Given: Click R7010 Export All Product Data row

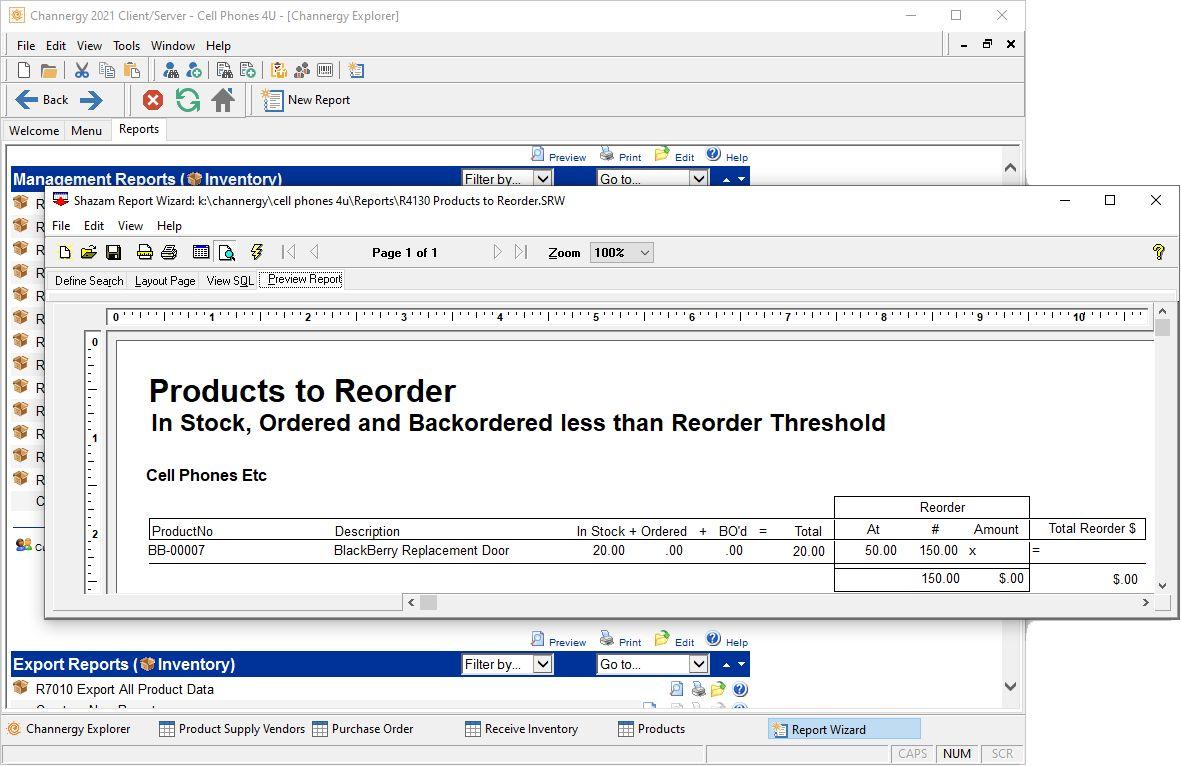Looking at the screenshot, I should 380,689.
